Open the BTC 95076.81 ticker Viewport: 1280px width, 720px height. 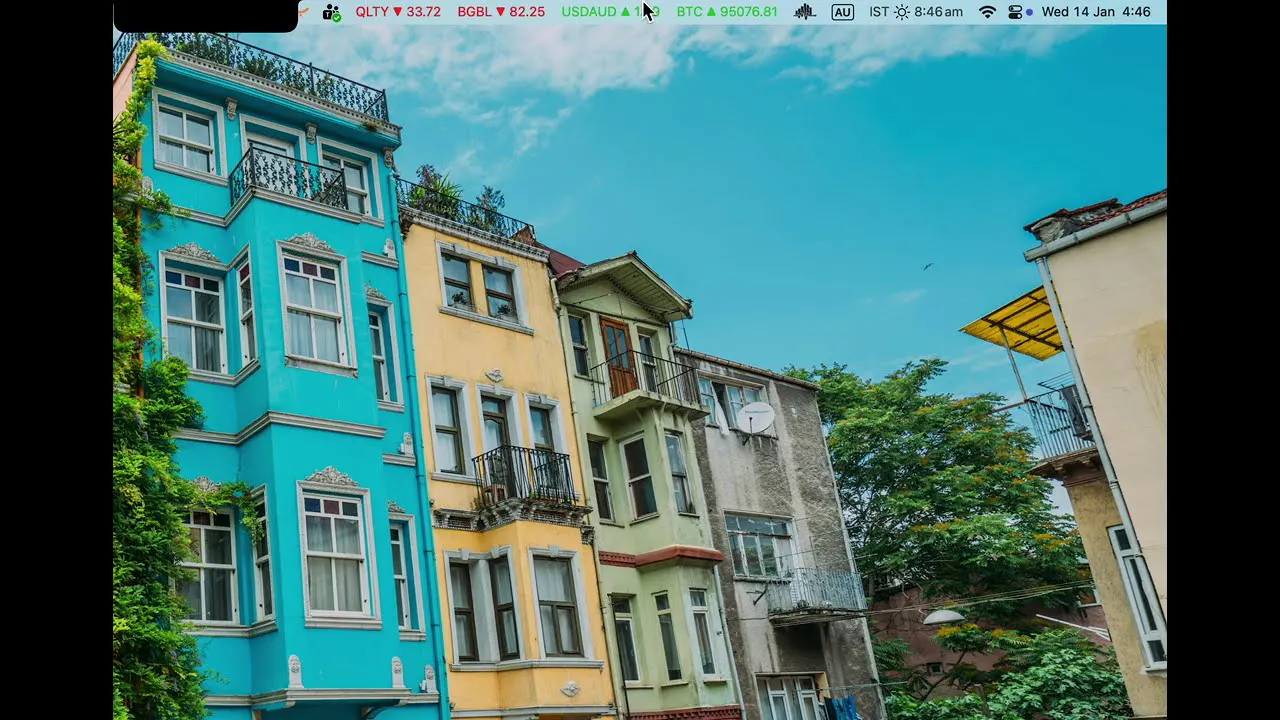[727, 12]
